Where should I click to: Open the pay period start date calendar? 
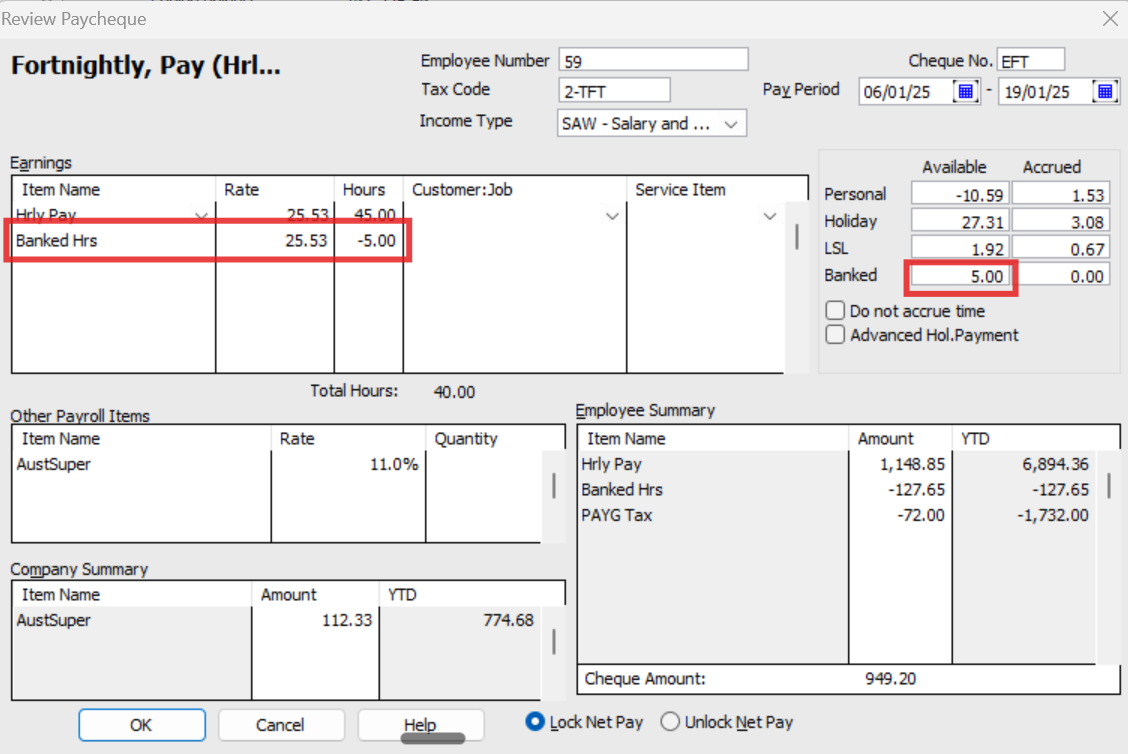click(965, 91)
